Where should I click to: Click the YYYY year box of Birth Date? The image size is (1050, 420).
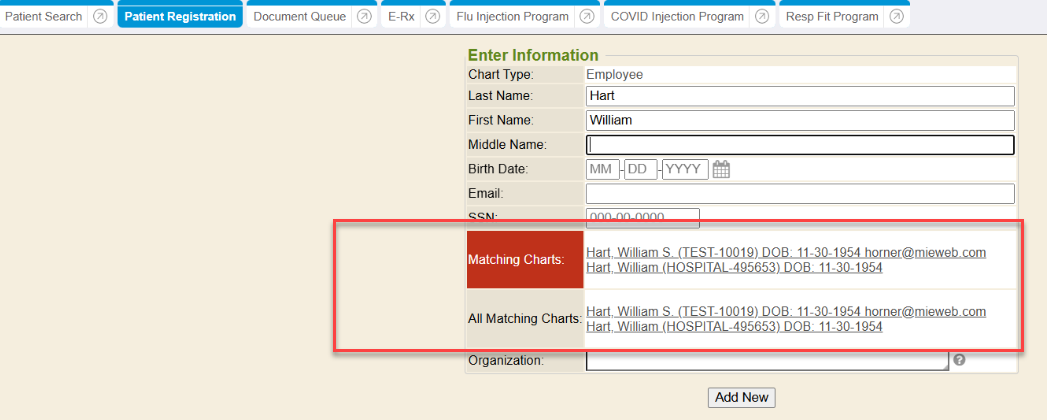point(685,169)
